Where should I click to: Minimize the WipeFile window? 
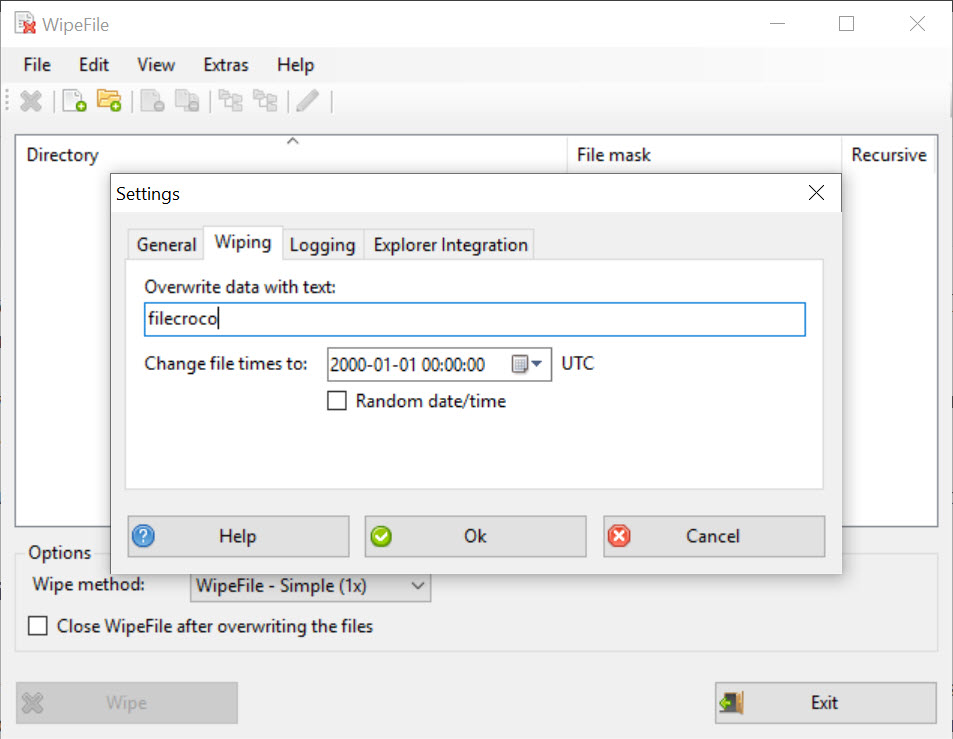click(777, 24)
